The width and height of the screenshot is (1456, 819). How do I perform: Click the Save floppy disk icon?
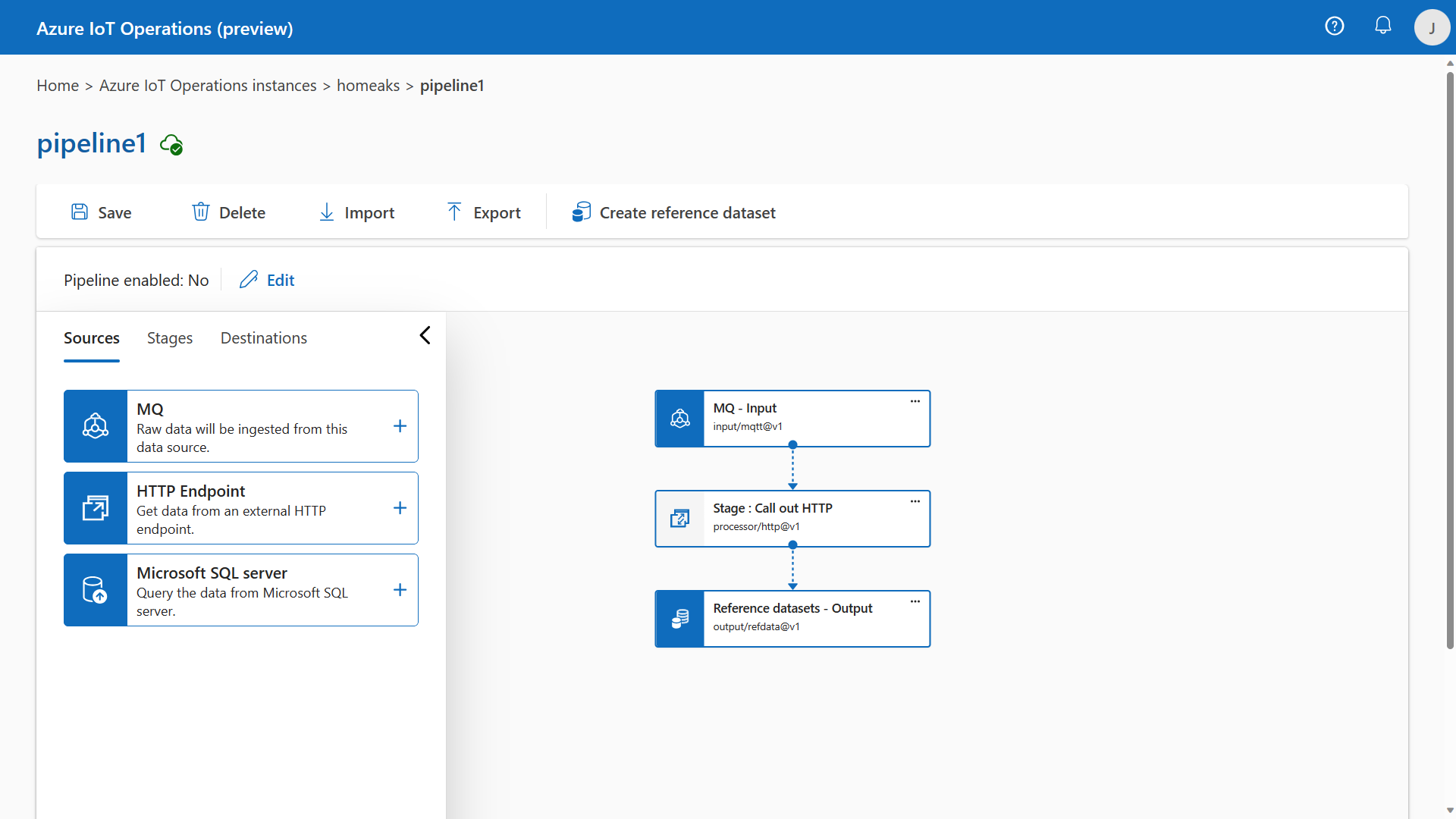pyautogui.click(x=80, y=212)
